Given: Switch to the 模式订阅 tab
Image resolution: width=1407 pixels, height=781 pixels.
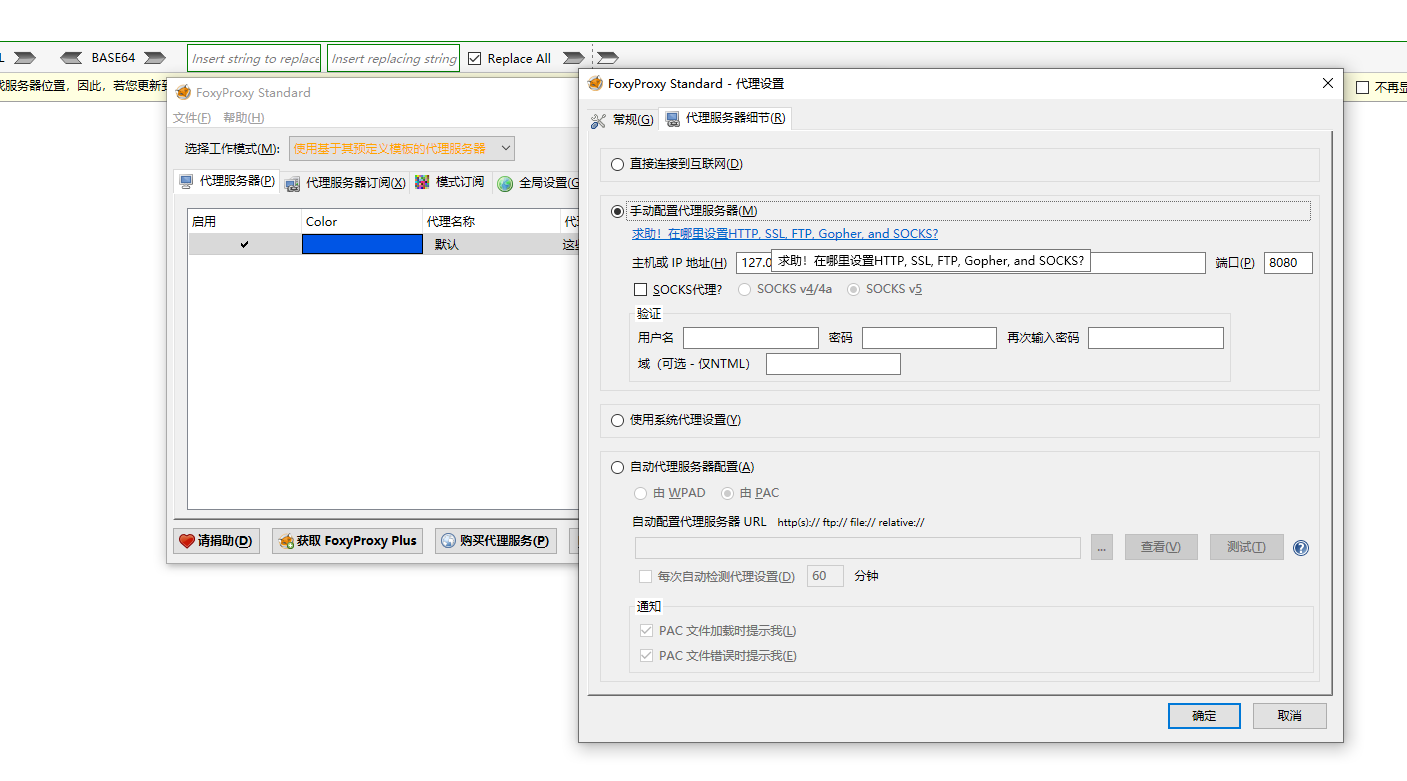Looking at the screenshot, I should tap(450, 182).
